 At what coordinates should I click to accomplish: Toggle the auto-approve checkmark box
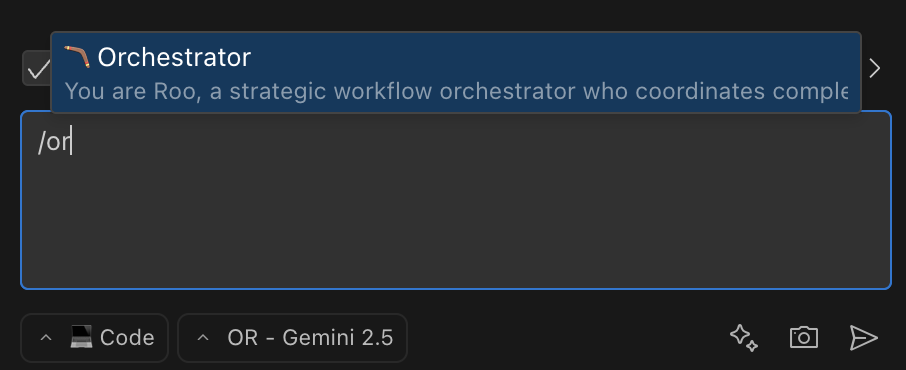pyautogui.click(x=37, y=69)
